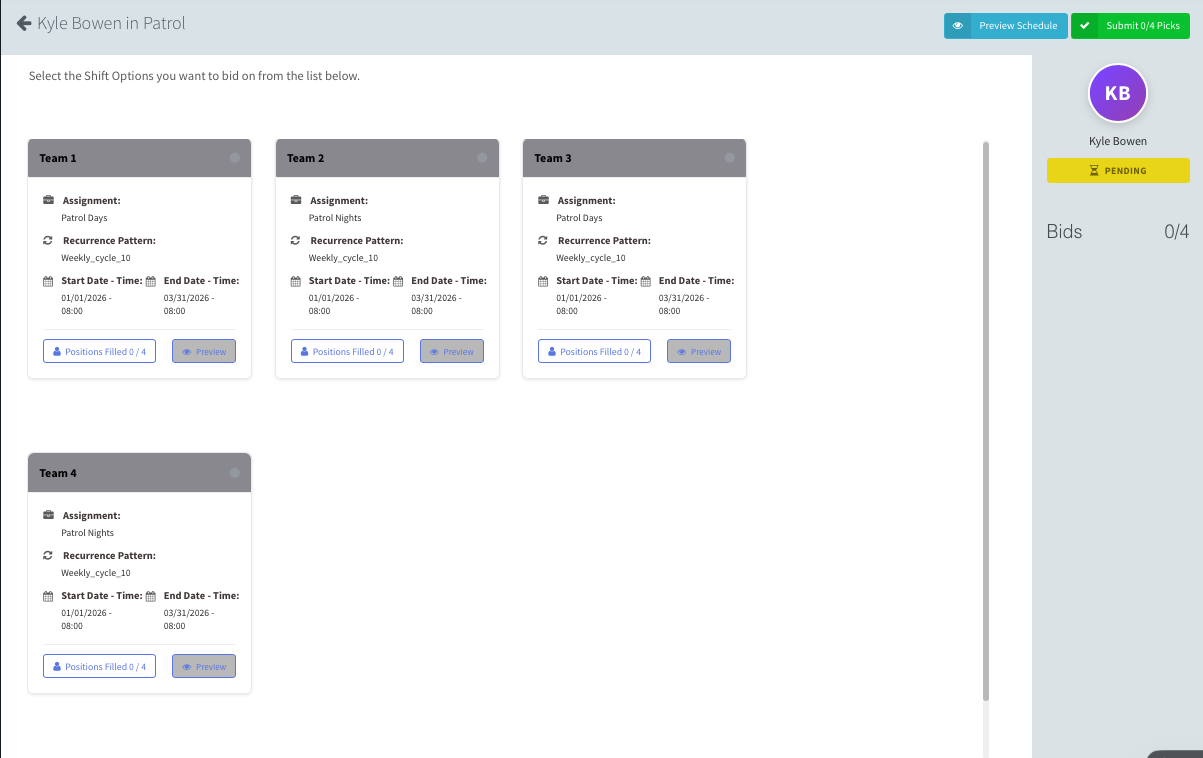Click Team 4 start date calendar icon
1203x758 pixels.
[48, 596]
